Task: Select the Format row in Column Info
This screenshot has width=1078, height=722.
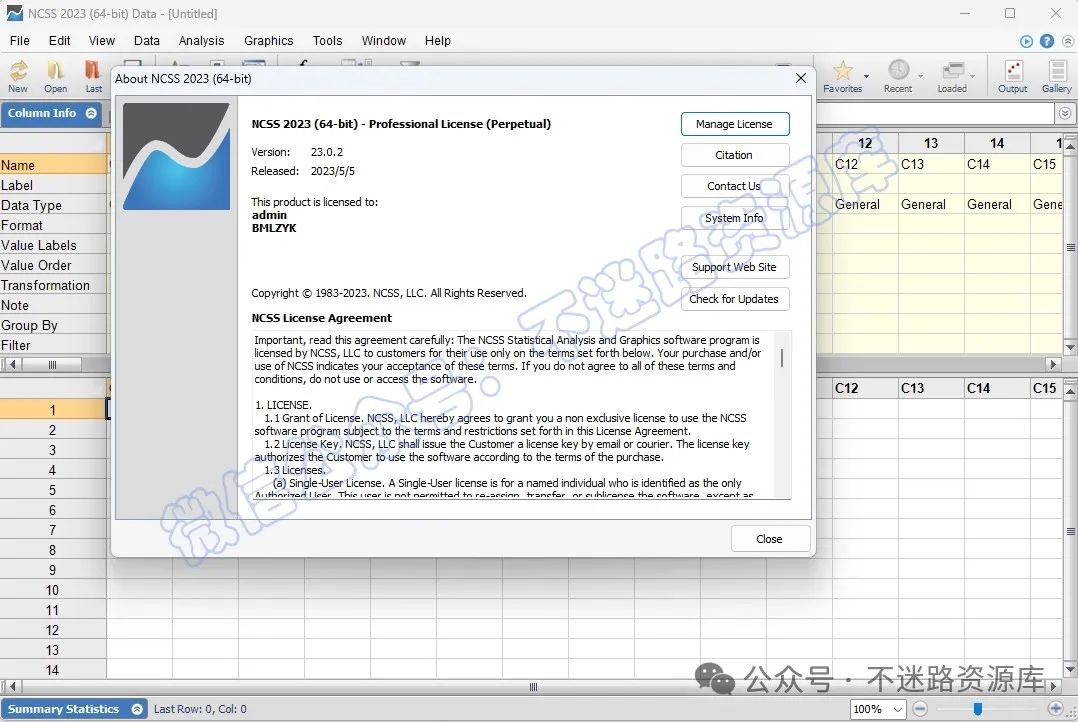Action: point(54,225)
